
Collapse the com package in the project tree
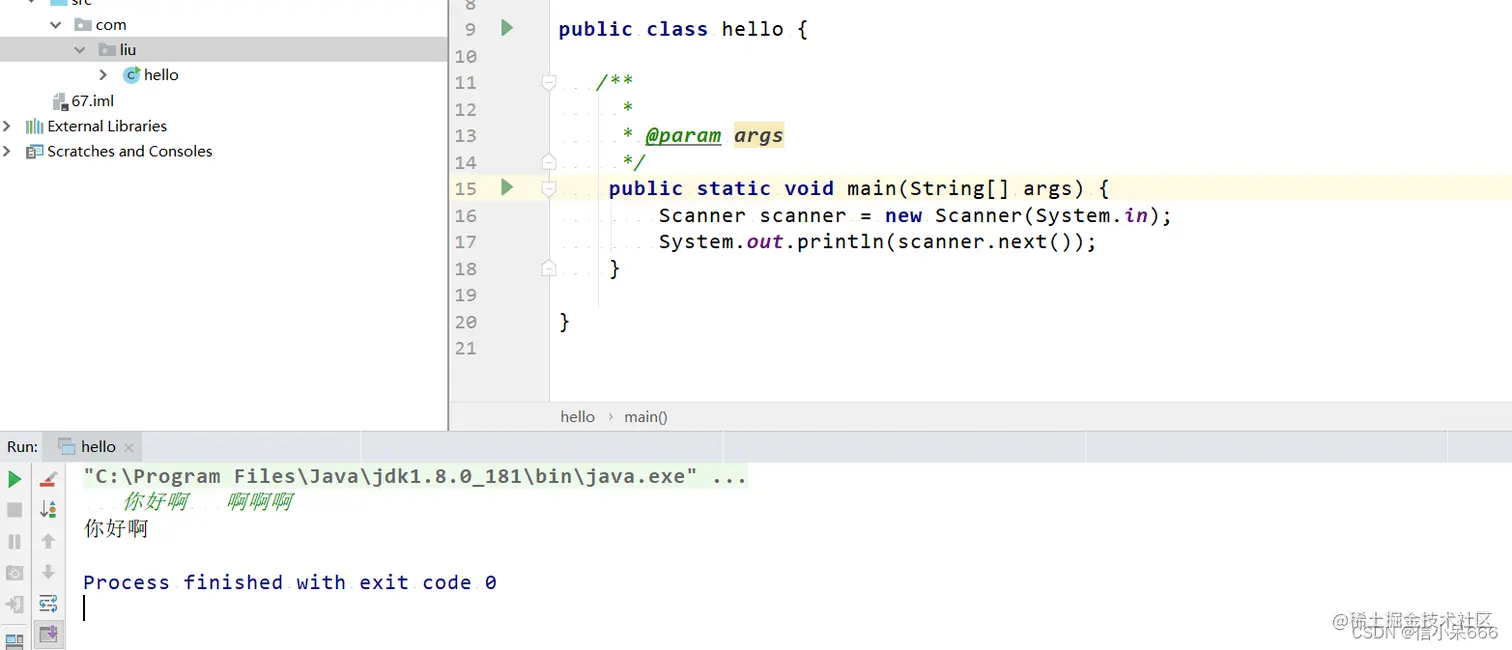56,24
